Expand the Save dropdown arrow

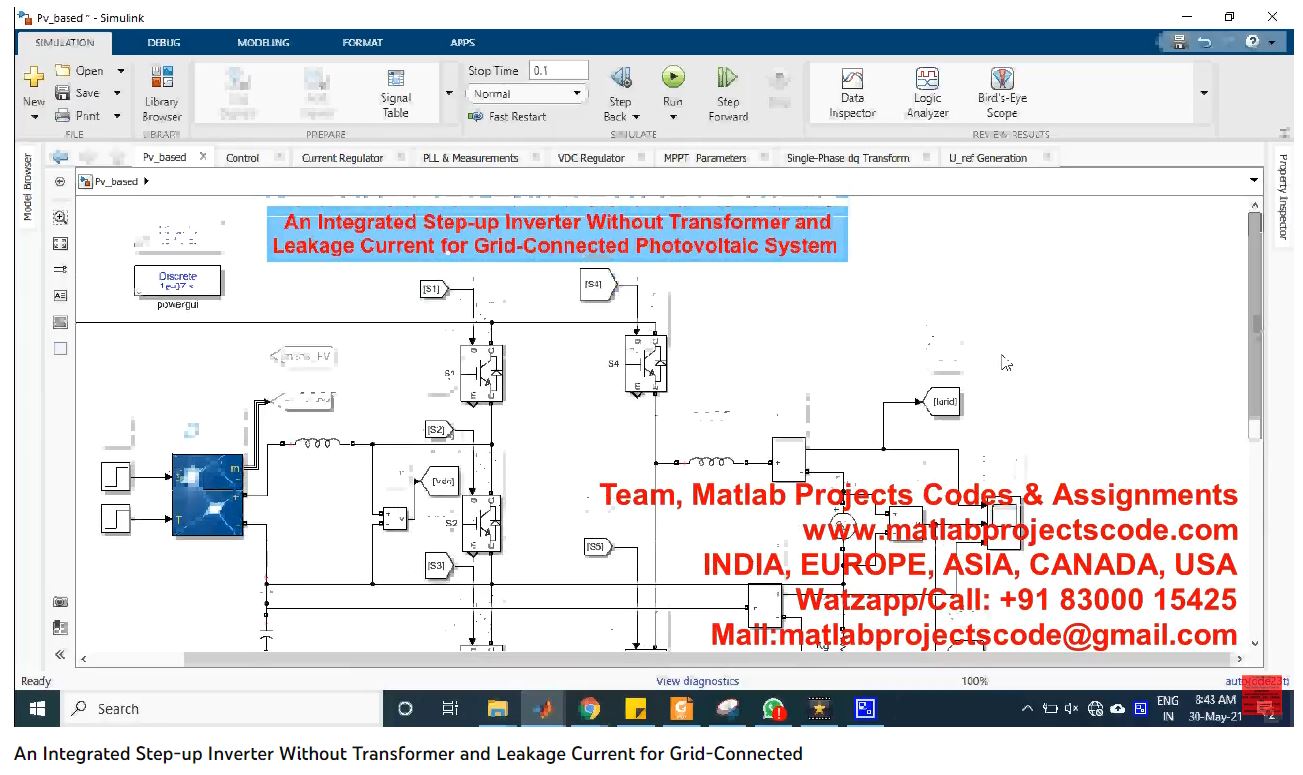pyautogui.click(x=117, y=93)
